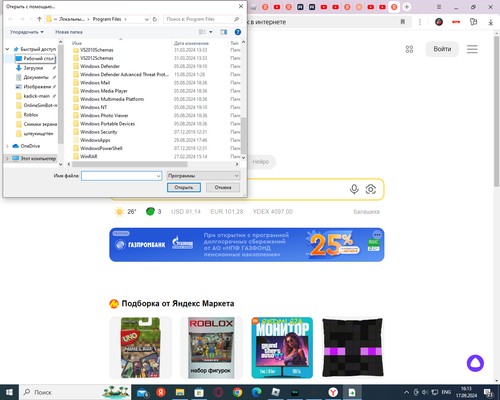Image resolution: width=500 pixels, height=400 pixels.
Task: Sort files by the Имя column header
Action: (77, 43)
